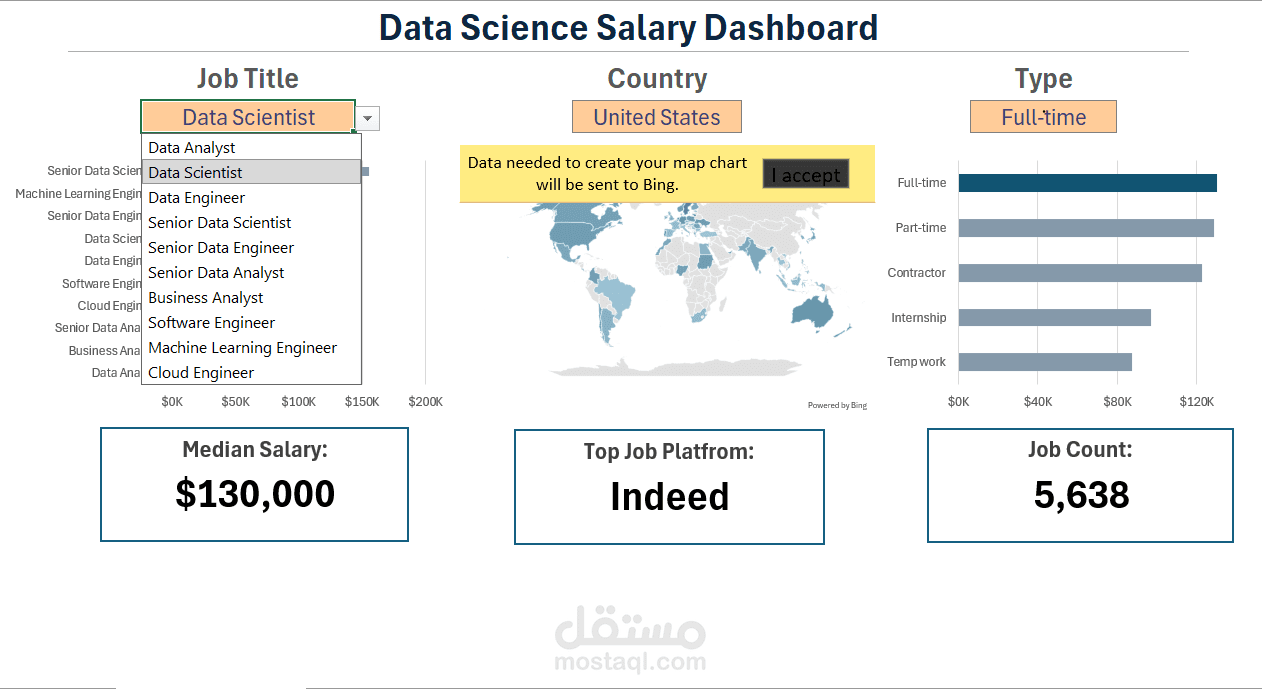Select "Data Analyst" from the job list
The height and width of the screenshot is (689, 1262).
[x=191, y=147]
